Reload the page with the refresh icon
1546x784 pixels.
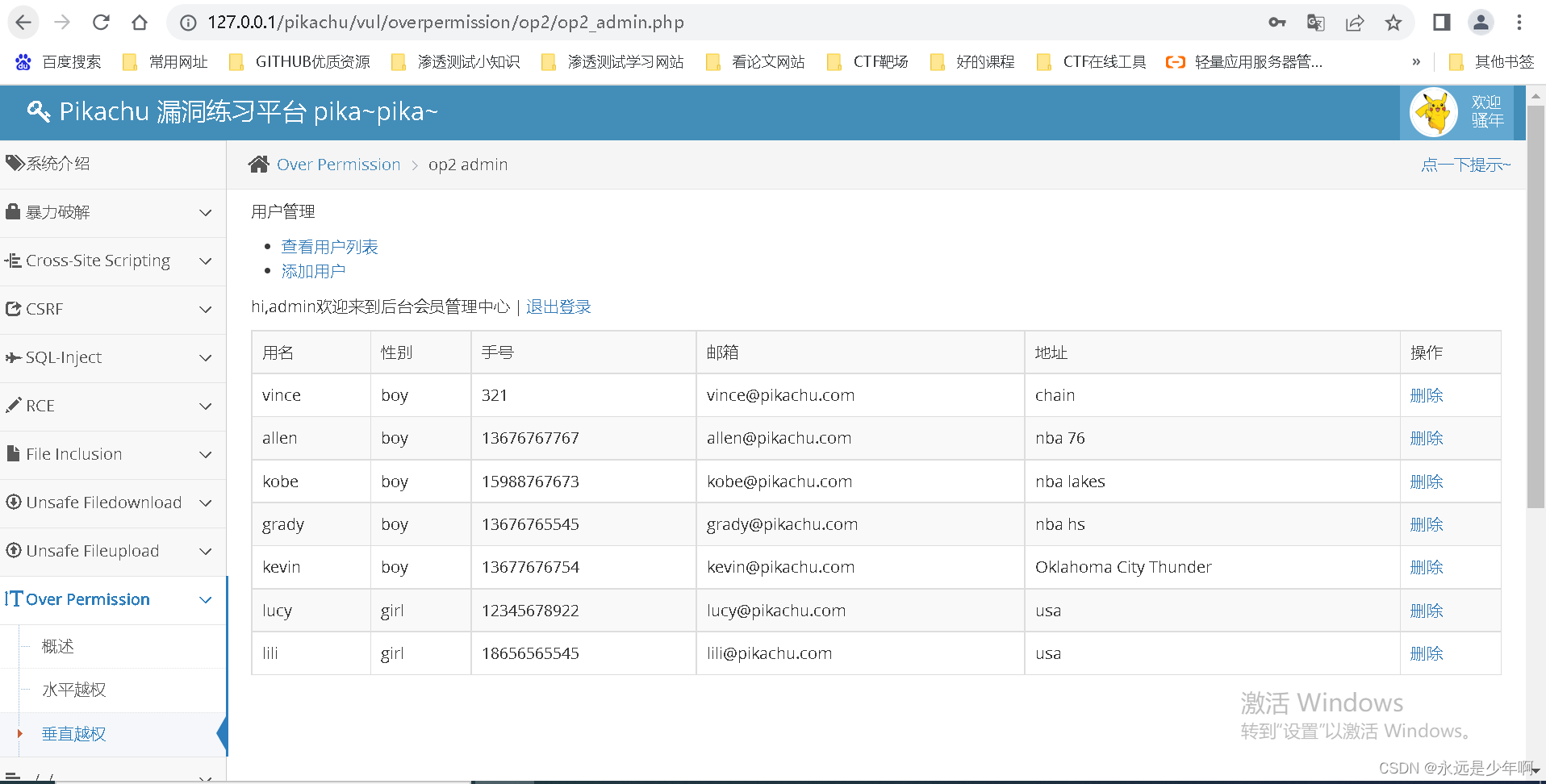[x=101, y=23]
